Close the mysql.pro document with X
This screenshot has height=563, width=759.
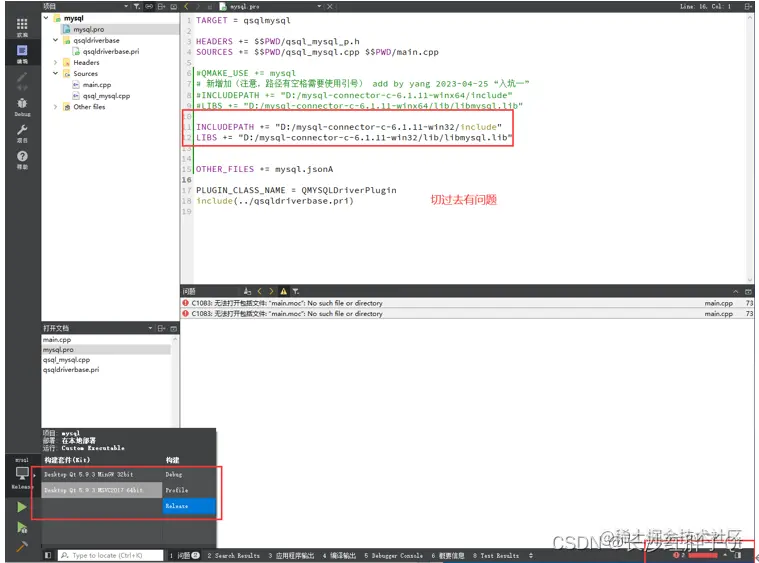[x=330, y=6]
